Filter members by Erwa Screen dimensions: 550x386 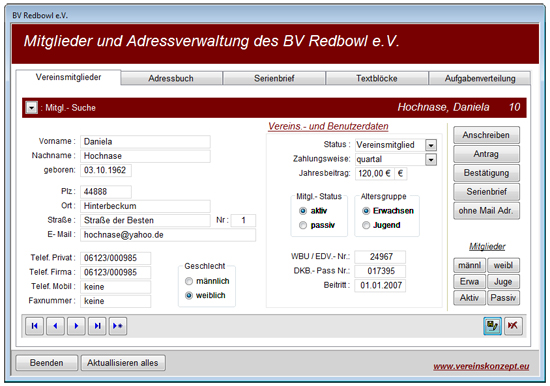(469, 281)
